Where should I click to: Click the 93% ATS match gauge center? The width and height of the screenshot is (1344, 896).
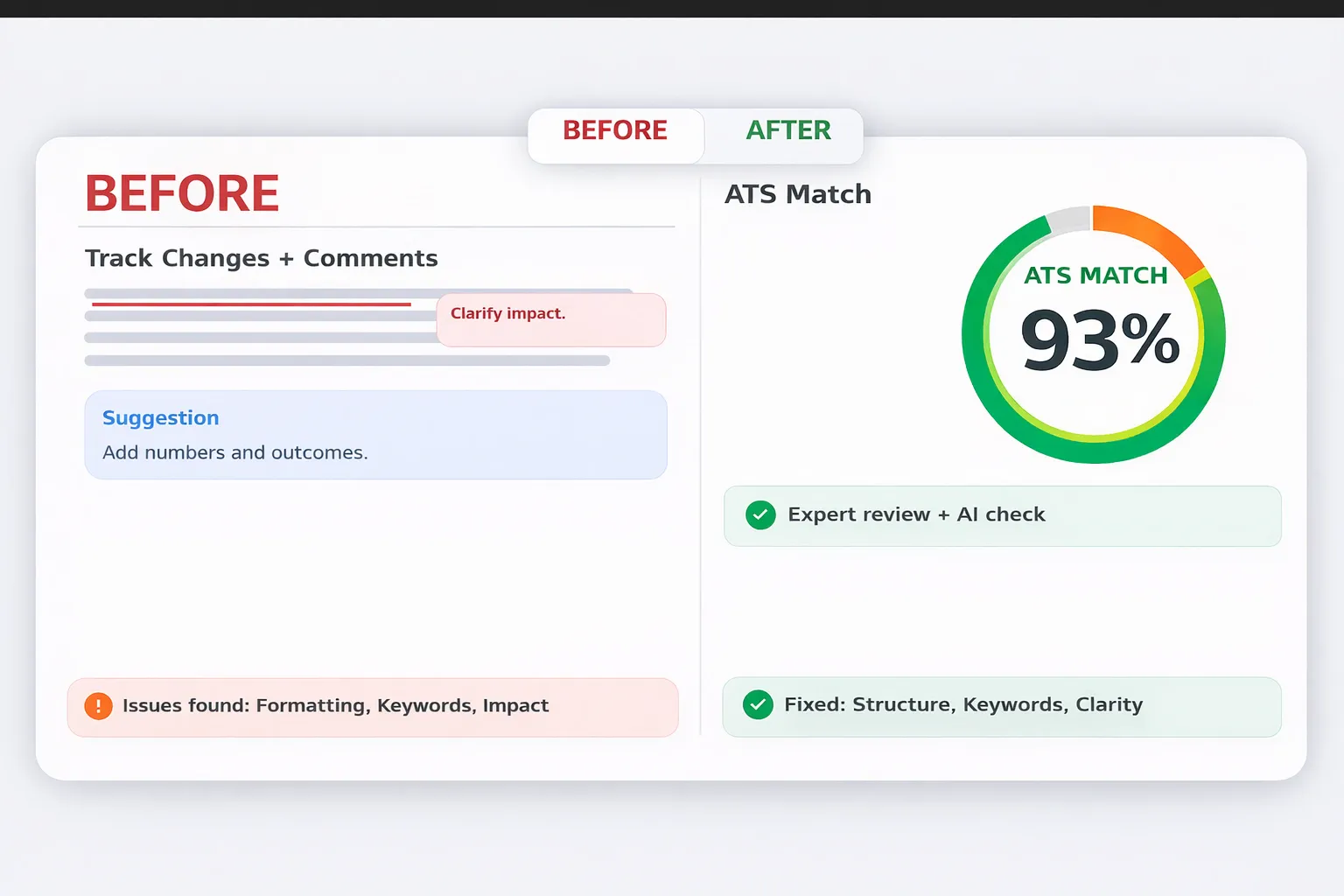[1099, 339]
